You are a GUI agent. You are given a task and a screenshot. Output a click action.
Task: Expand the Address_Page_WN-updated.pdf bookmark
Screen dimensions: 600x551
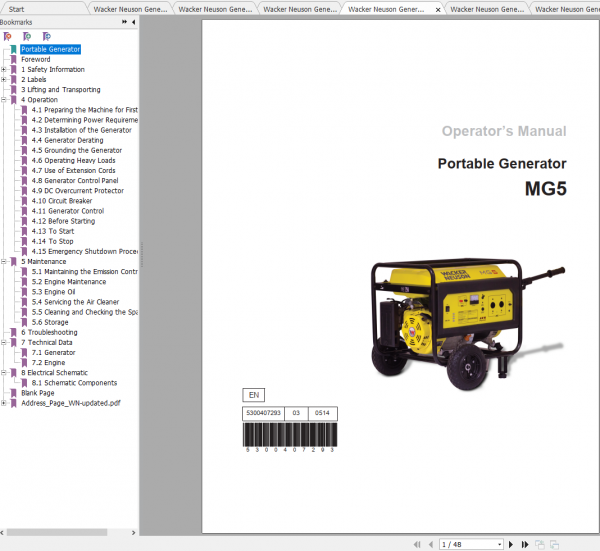[x=3, y=403]
